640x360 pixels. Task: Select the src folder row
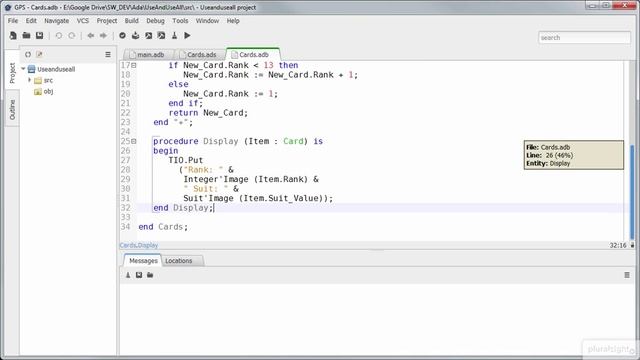[44, 80]
